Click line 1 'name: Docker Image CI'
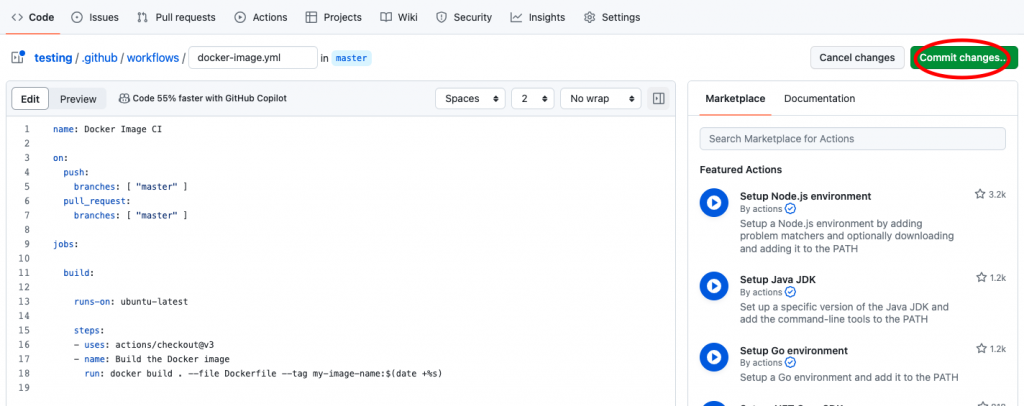 click(107, 129)
